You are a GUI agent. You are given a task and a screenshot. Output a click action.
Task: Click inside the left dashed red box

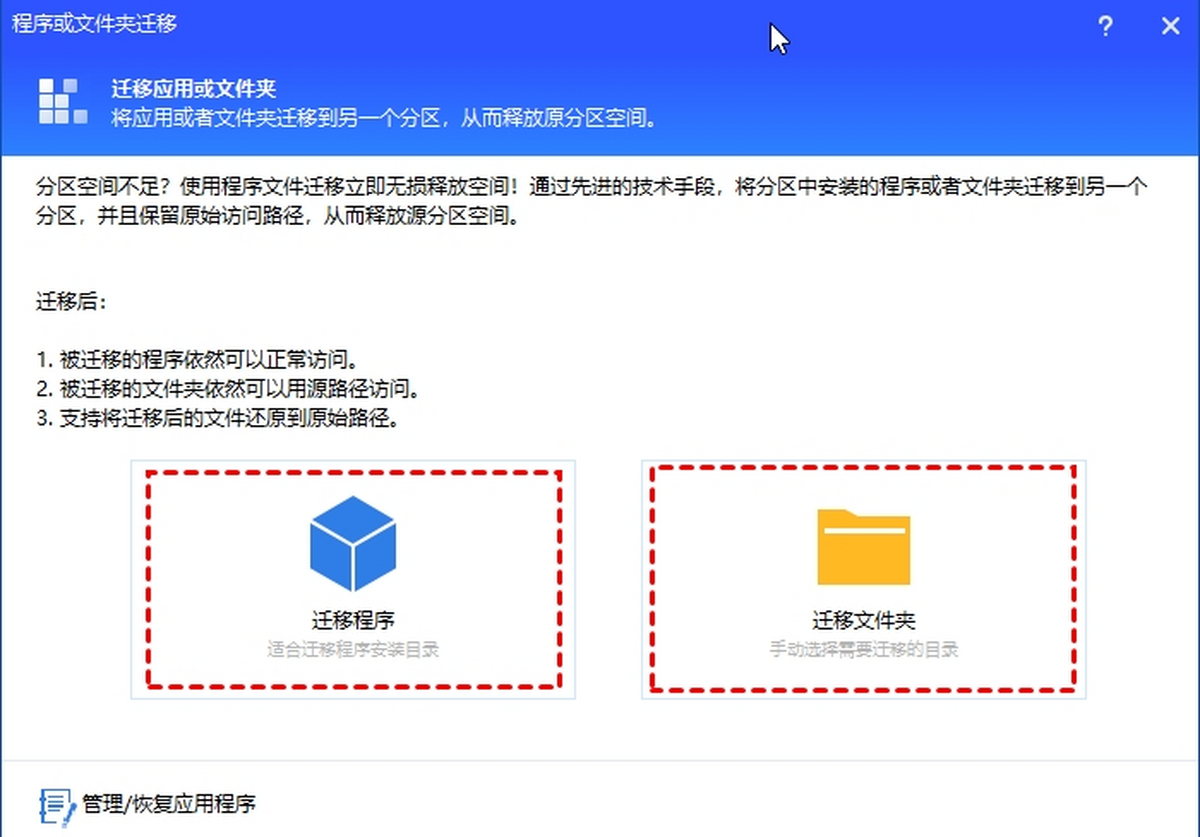pos(353,575)
